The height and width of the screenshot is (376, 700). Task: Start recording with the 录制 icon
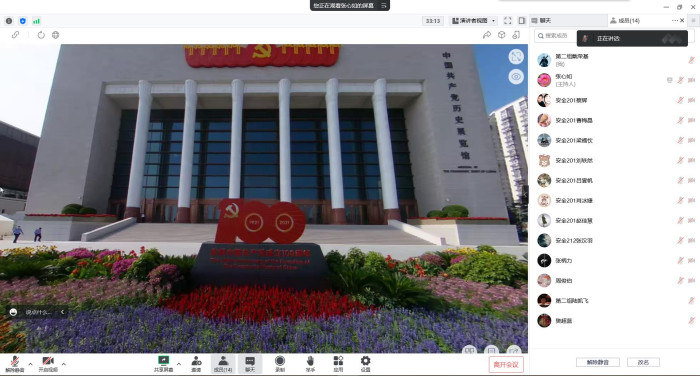(x=280, y=364)
